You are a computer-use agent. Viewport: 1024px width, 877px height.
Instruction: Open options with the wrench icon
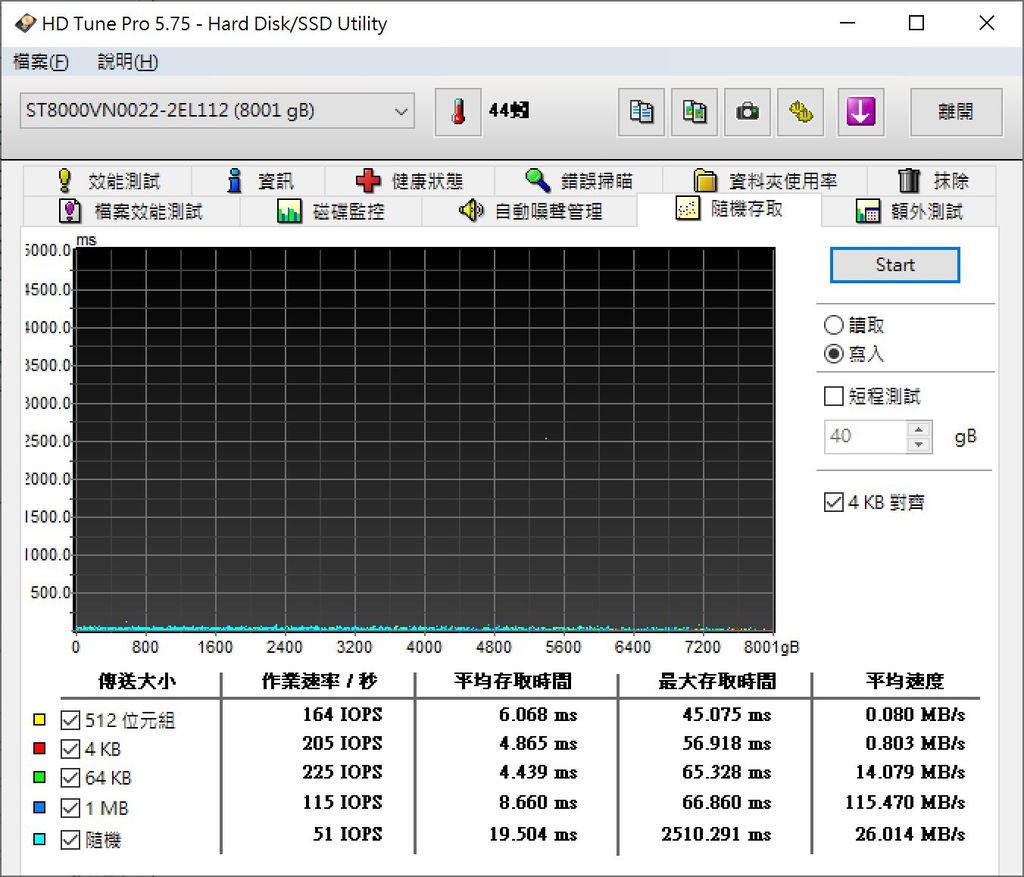click(x=801, y=112)
